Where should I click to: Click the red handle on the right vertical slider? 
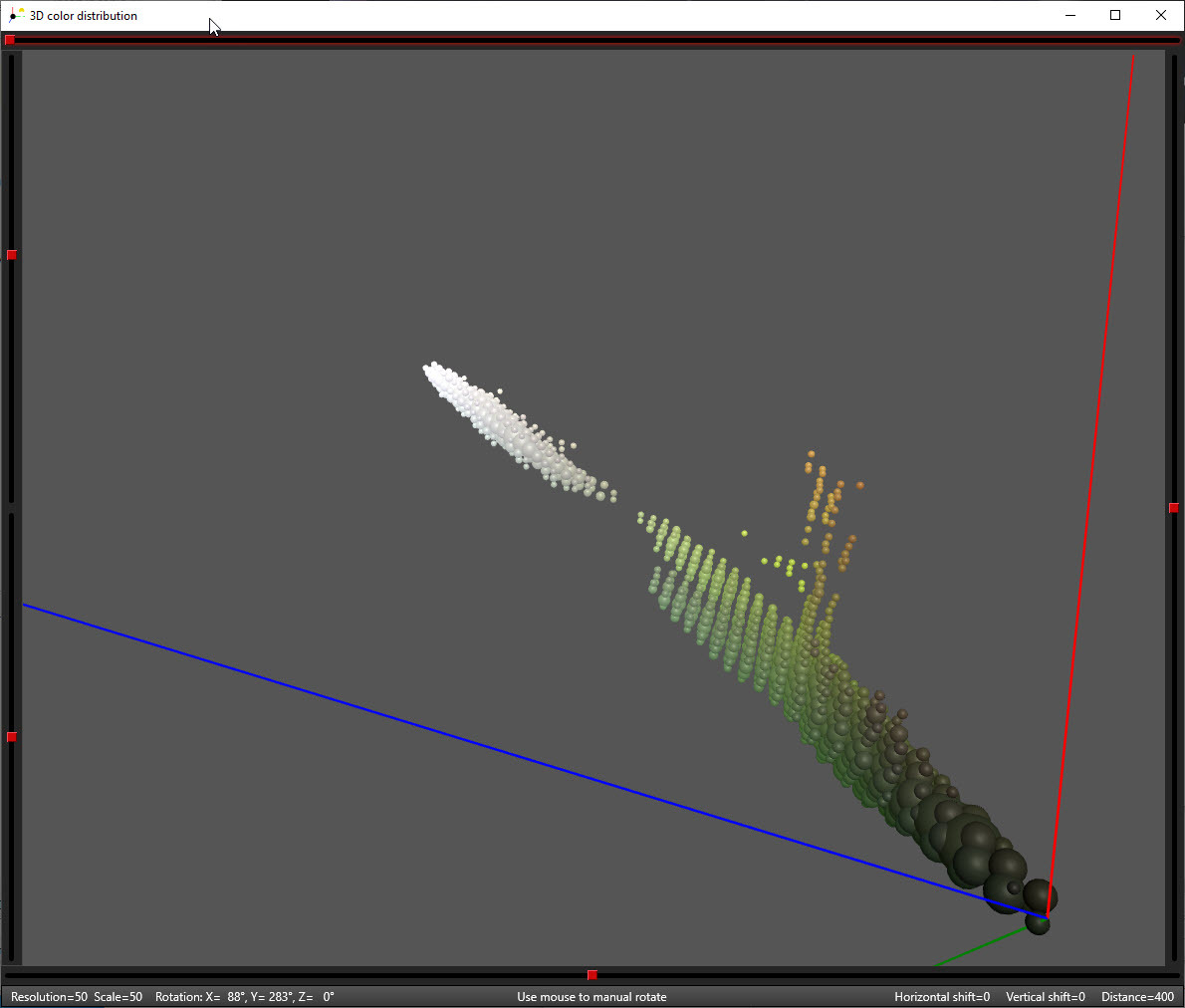[1174, 507]
